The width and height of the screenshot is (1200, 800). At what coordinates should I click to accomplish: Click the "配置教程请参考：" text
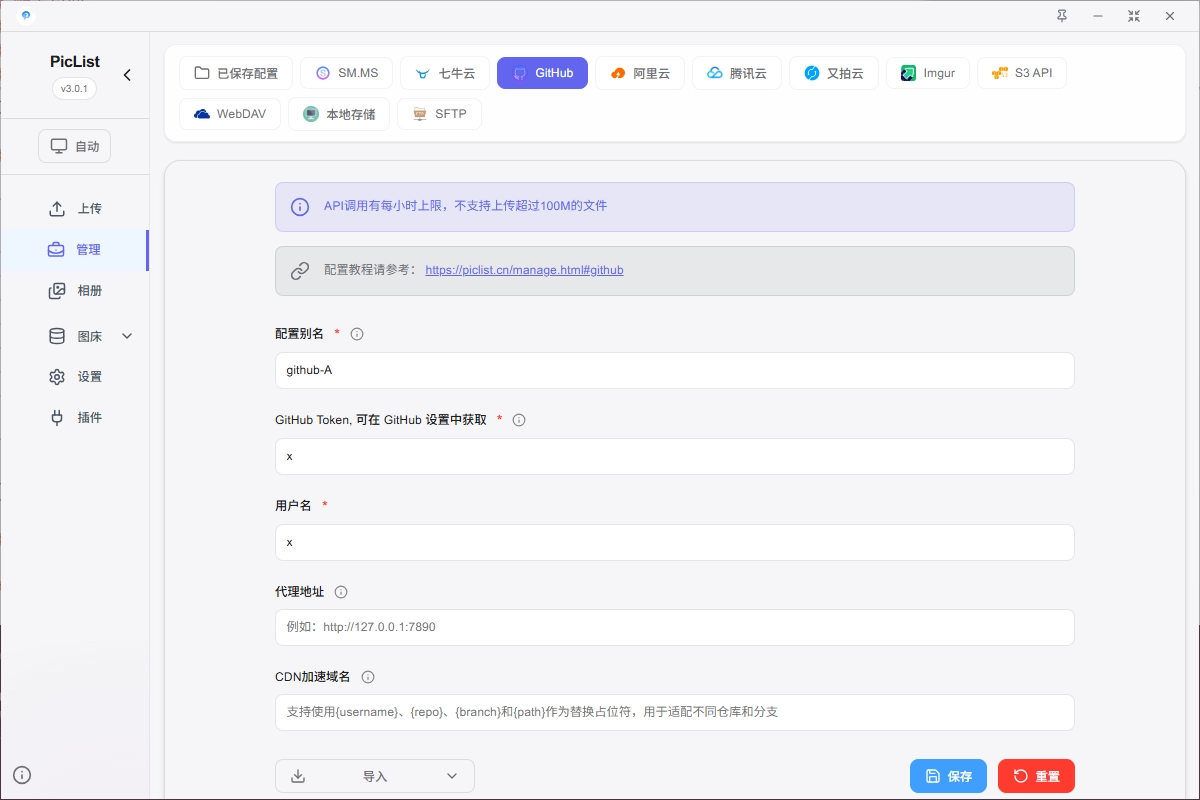370,270
